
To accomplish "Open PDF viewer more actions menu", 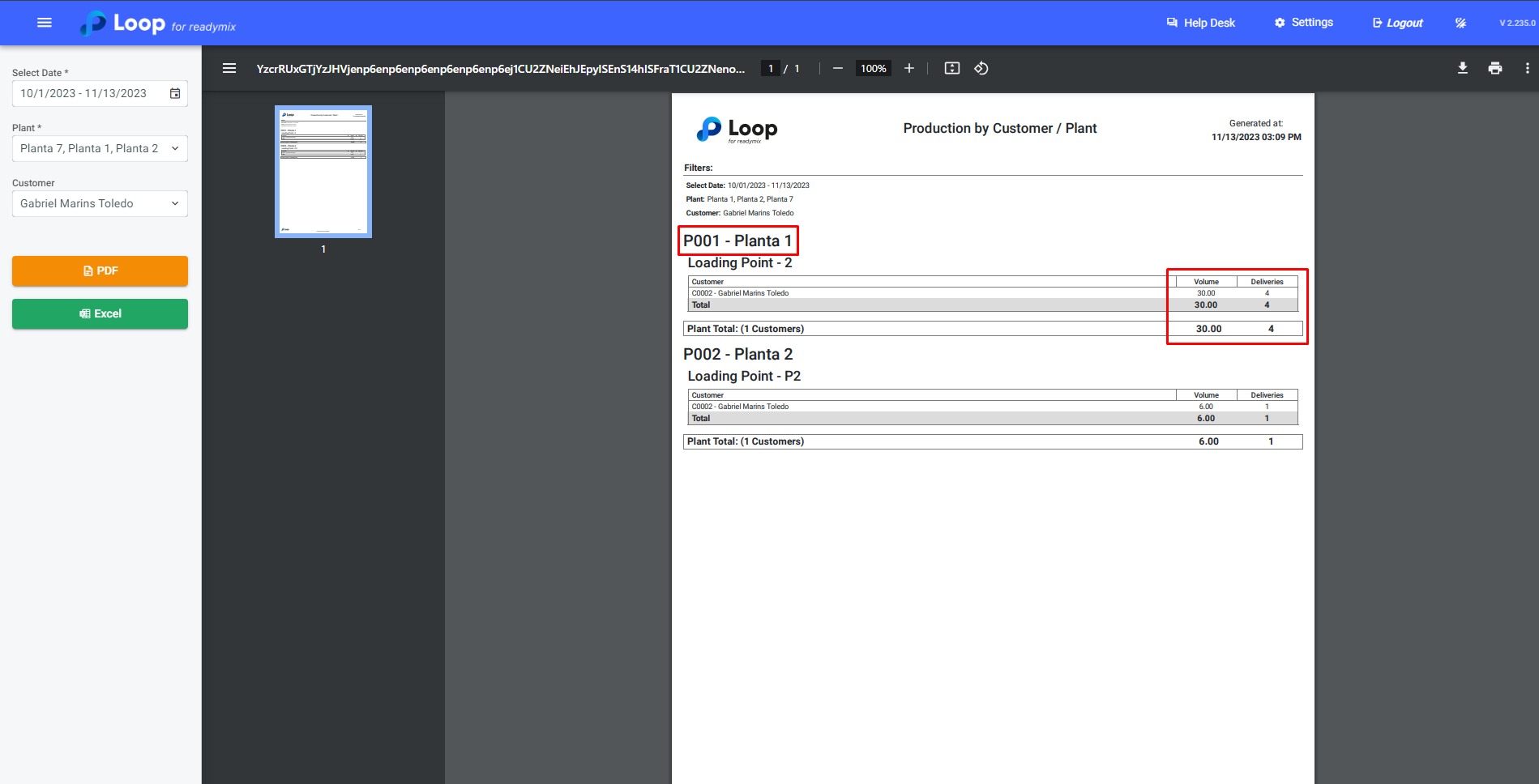I will 1528,69.
